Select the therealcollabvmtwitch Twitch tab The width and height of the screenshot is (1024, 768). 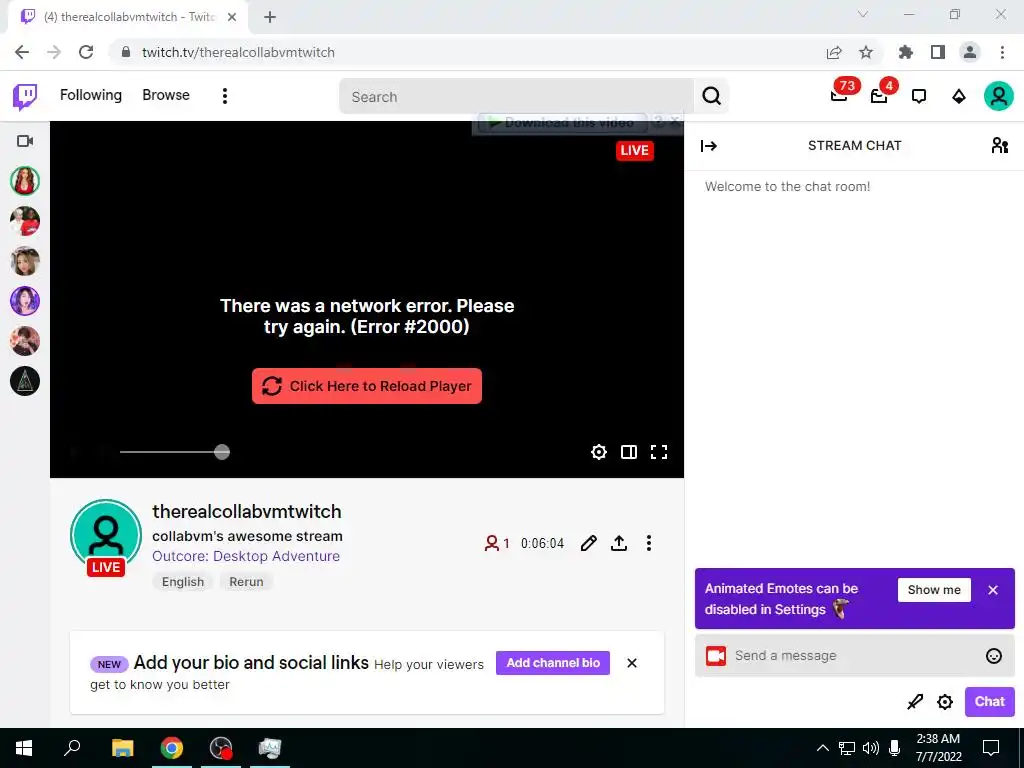[x=128, y=18]
